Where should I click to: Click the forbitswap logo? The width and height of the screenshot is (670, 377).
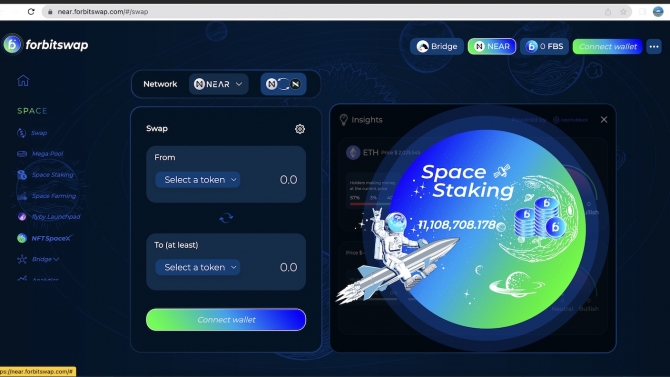[46, 44]
